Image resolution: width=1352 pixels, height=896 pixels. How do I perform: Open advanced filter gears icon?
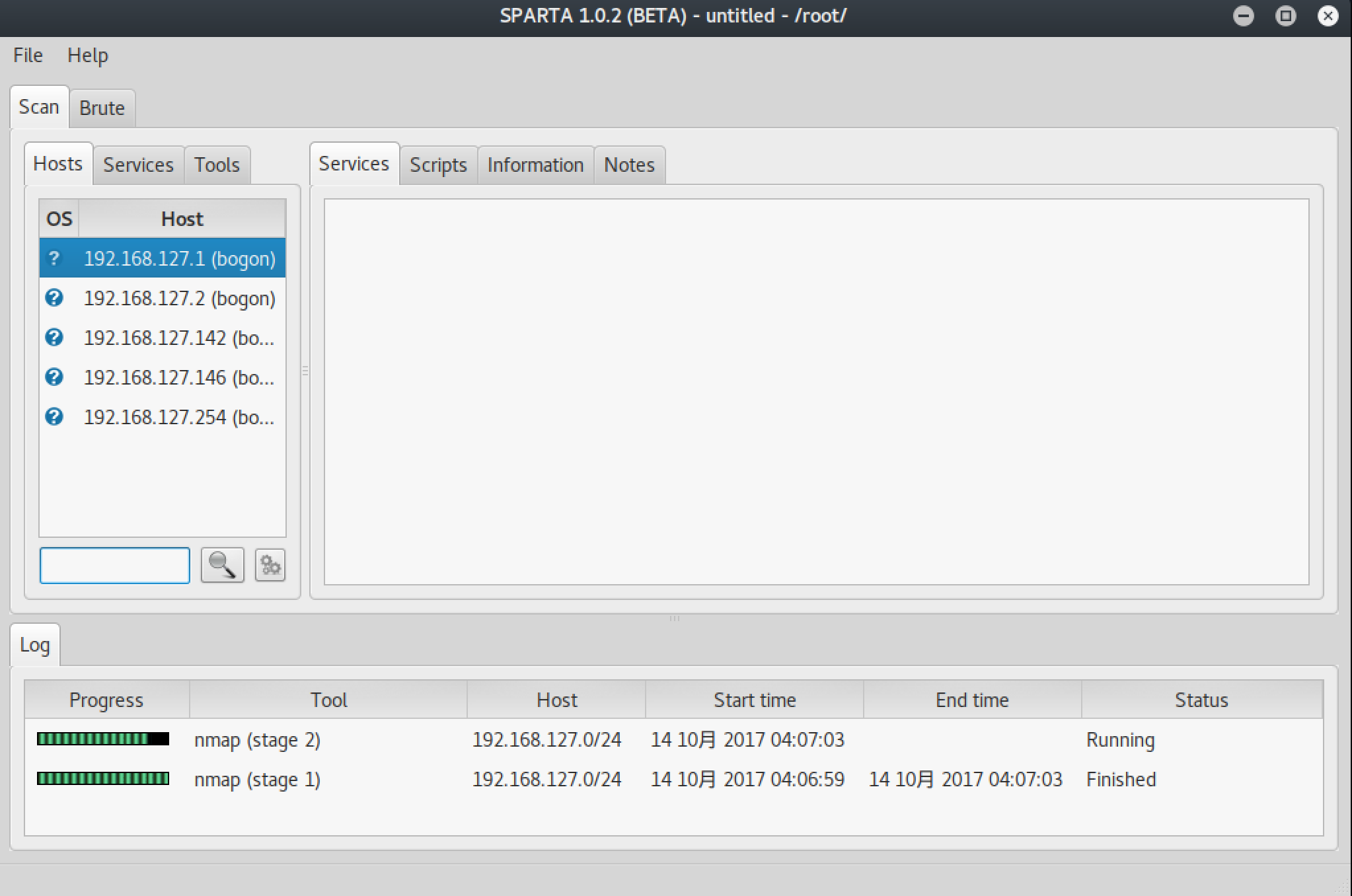[x=270, y=565]
